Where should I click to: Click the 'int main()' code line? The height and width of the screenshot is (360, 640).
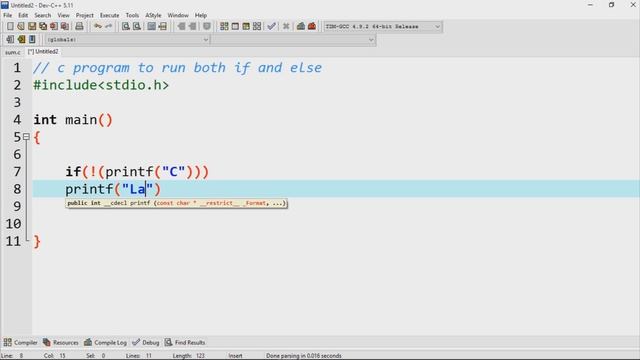pyautogui.click(x=73, y=120)
